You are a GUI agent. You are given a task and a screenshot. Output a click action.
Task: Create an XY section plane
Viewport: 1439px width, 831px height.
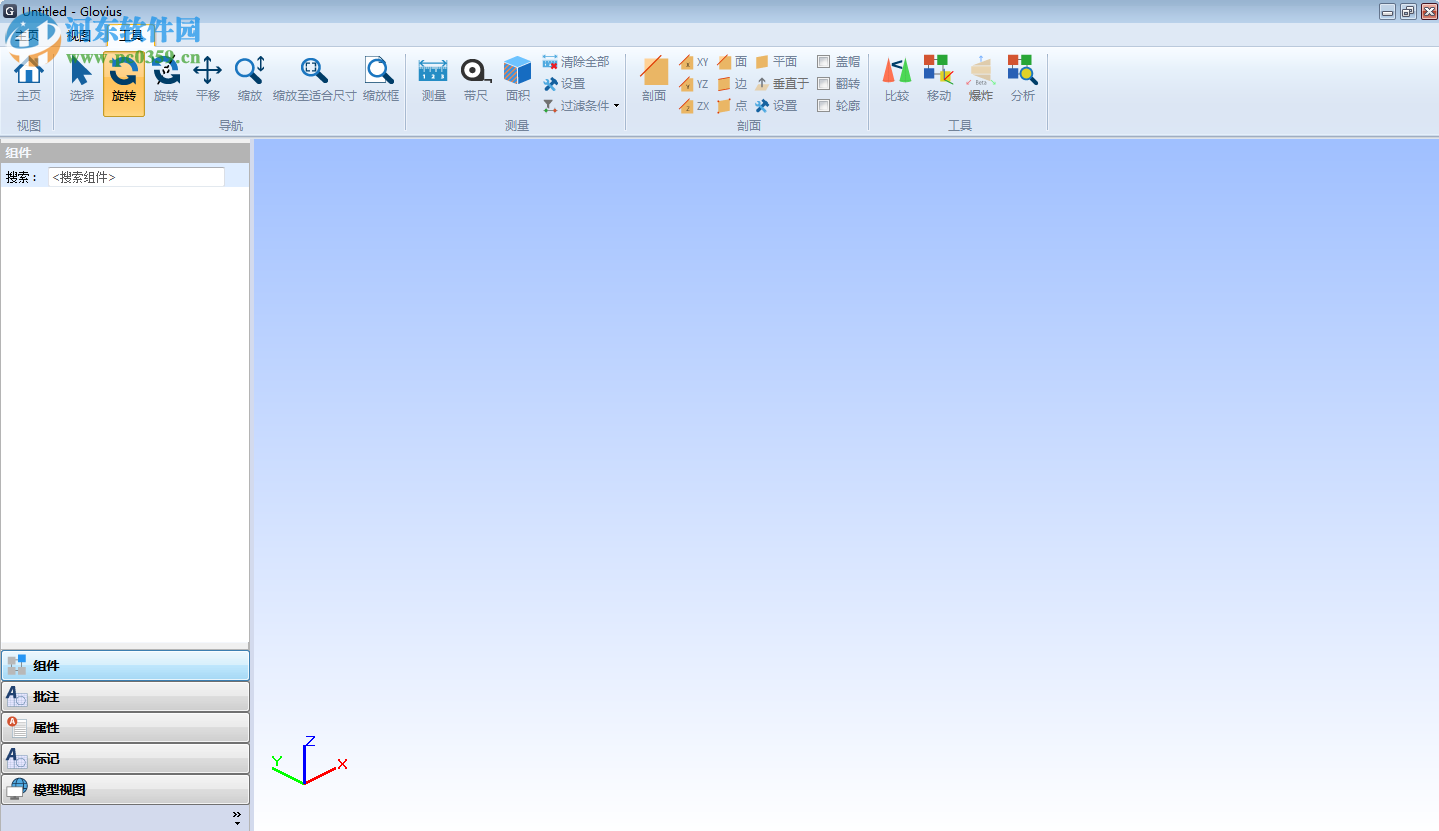pos(694,61)
